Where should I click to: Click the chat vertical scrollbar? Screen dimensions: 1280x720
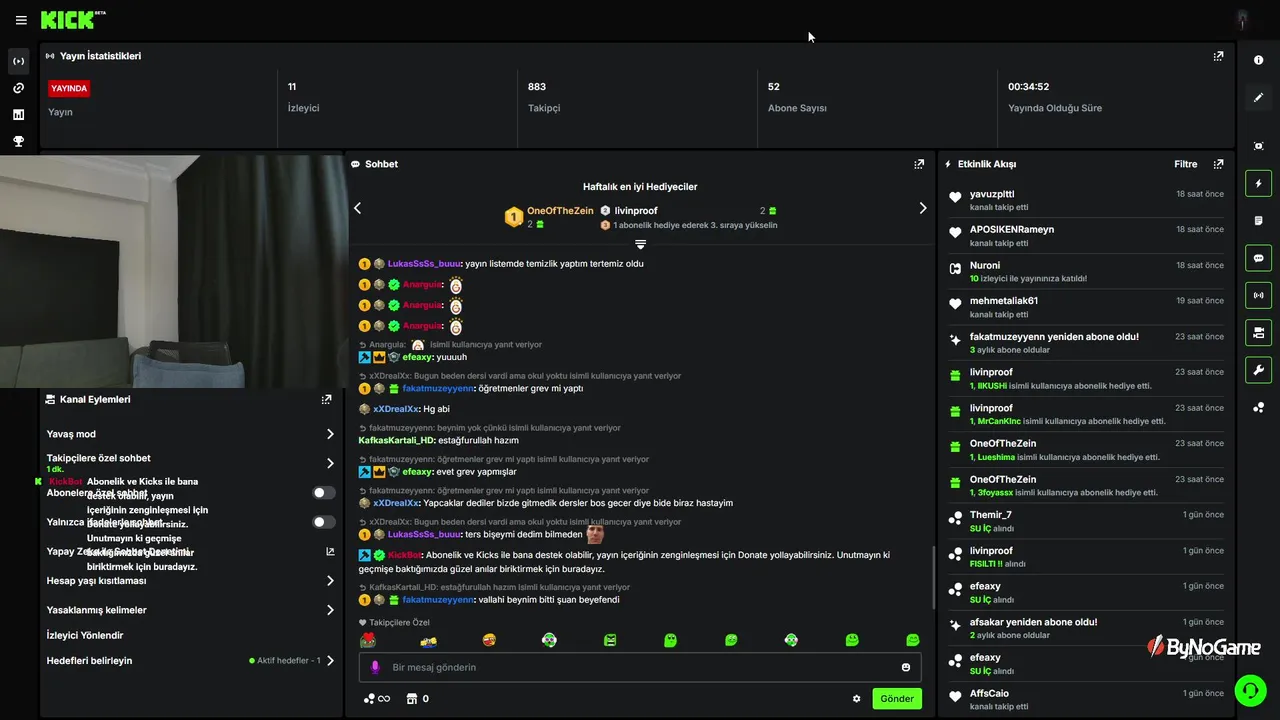pos(933,578)
